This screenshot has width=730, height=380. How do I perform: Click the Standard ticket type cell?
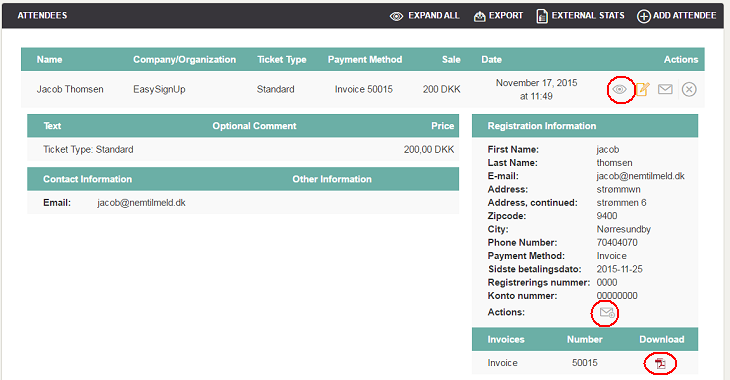[276, 89]
